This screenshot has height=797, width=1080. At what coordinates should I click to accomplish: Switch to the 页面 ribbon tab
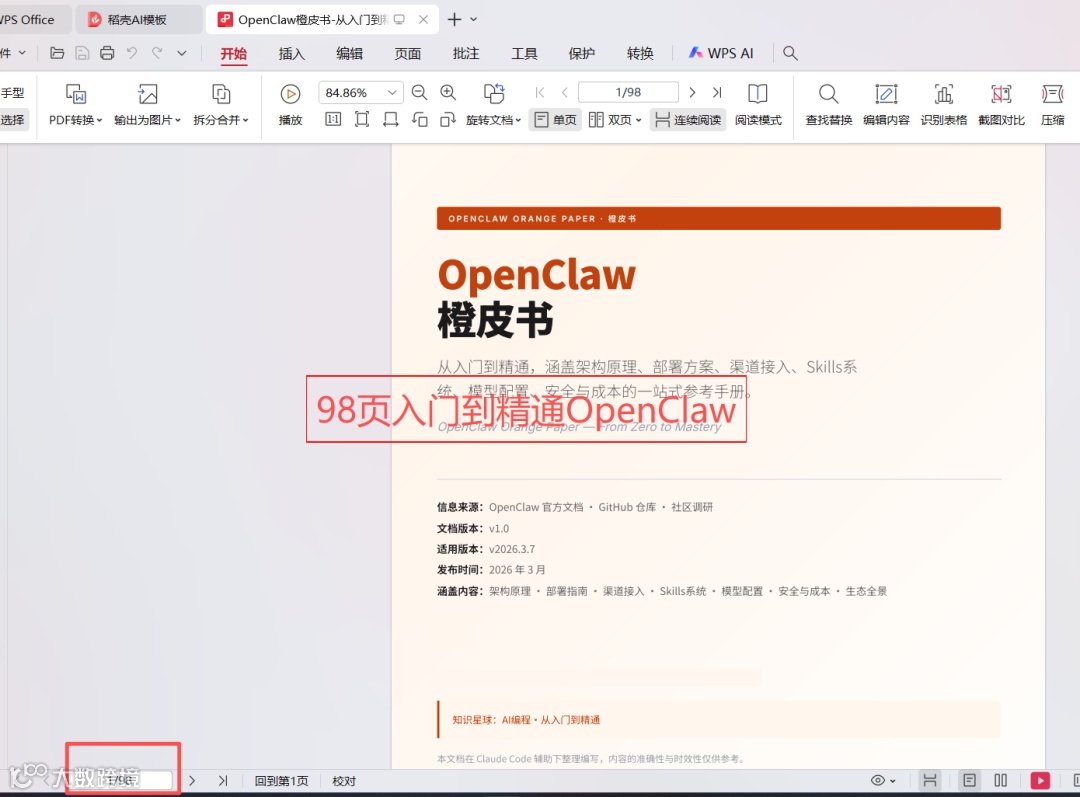[408, 54]
